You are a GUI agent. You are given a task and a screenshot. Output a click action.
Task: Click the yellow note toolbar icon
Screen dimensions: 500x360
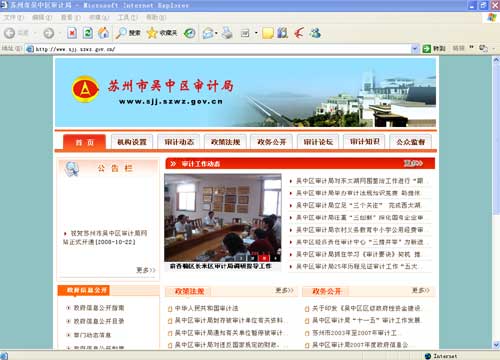(x=268, y=33)
